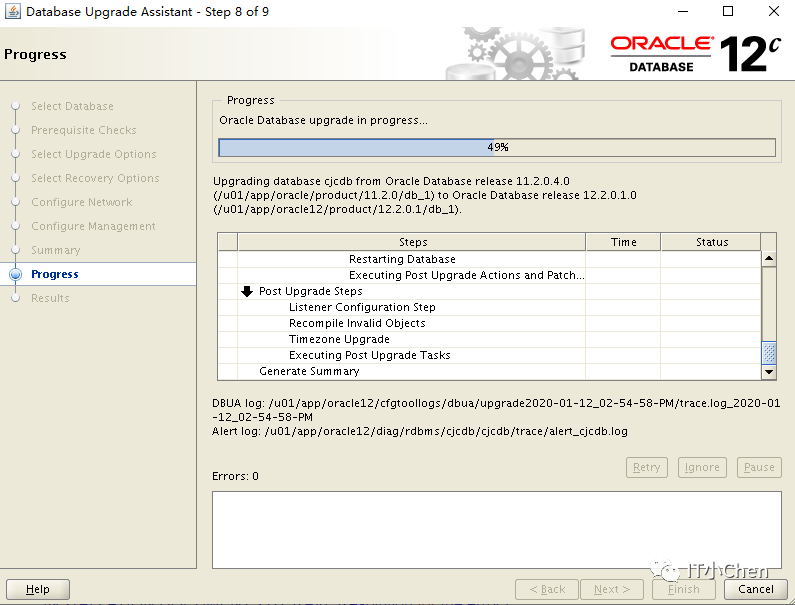795x605 pixels.
Task: Select the Results step in sidebar
Action: 50,298
